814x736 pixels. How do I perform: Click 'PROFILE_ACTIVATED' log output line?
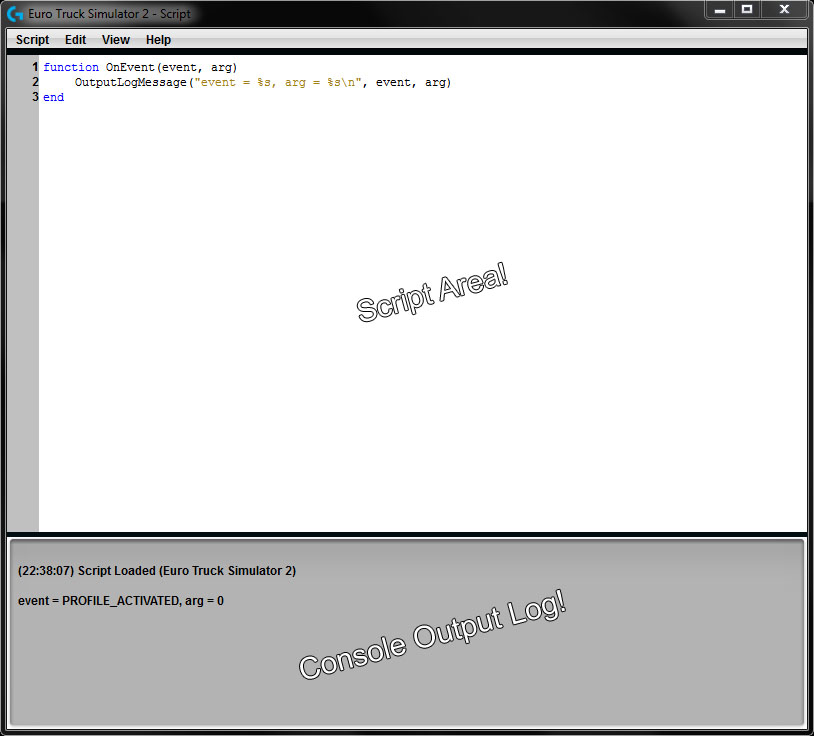[x=120, y=601]
